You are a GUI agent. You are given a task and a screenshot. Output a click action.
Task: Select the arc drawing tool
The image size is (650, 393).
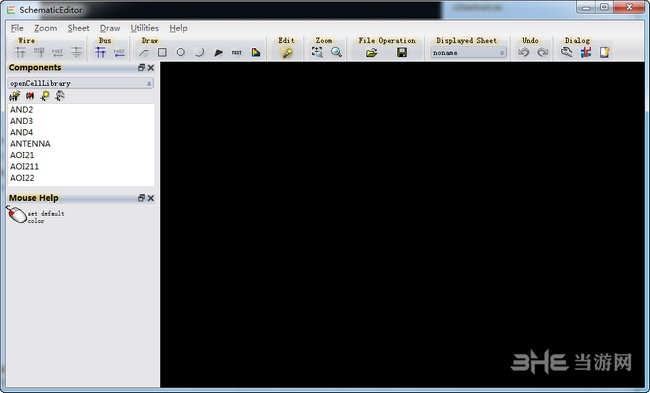coord(199,52)
